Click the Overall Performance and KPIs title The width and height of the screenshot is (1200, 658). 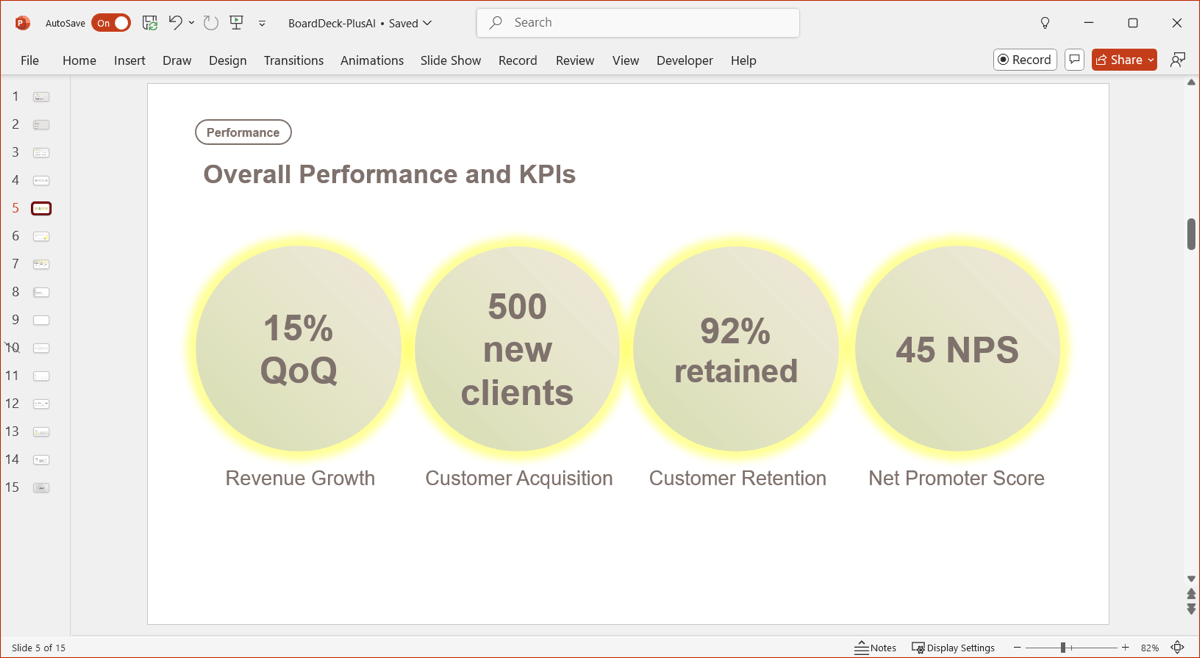click(389, 174)
